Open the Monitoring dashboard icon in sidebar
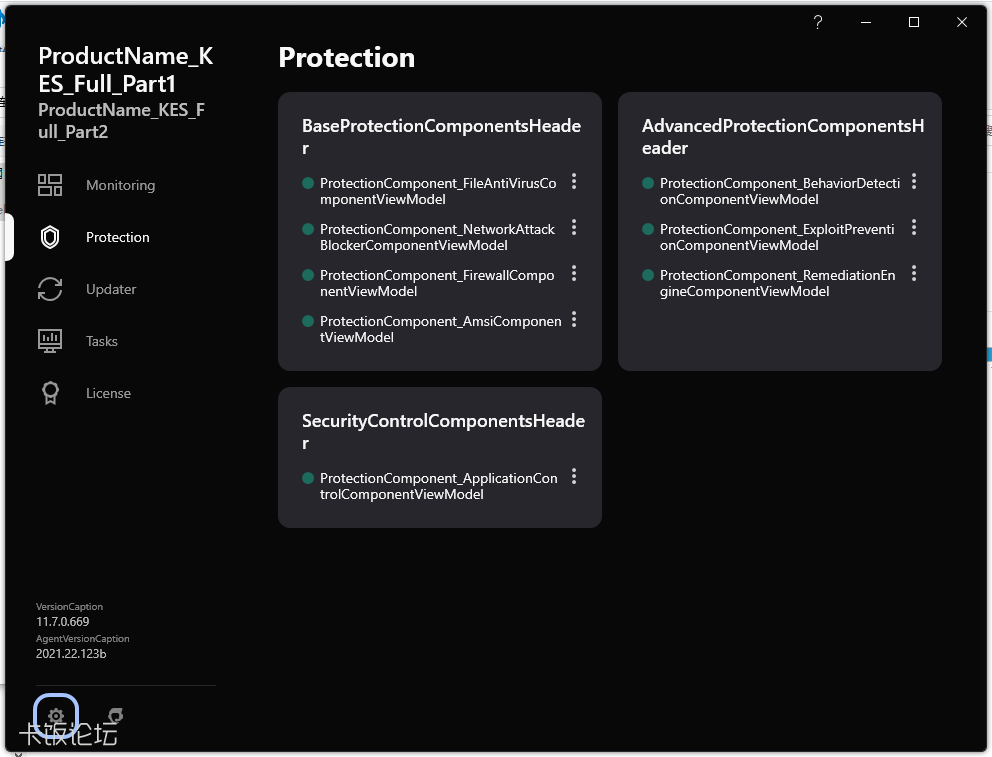This screenshot has width=992, height=757. (x=50, y=185)
